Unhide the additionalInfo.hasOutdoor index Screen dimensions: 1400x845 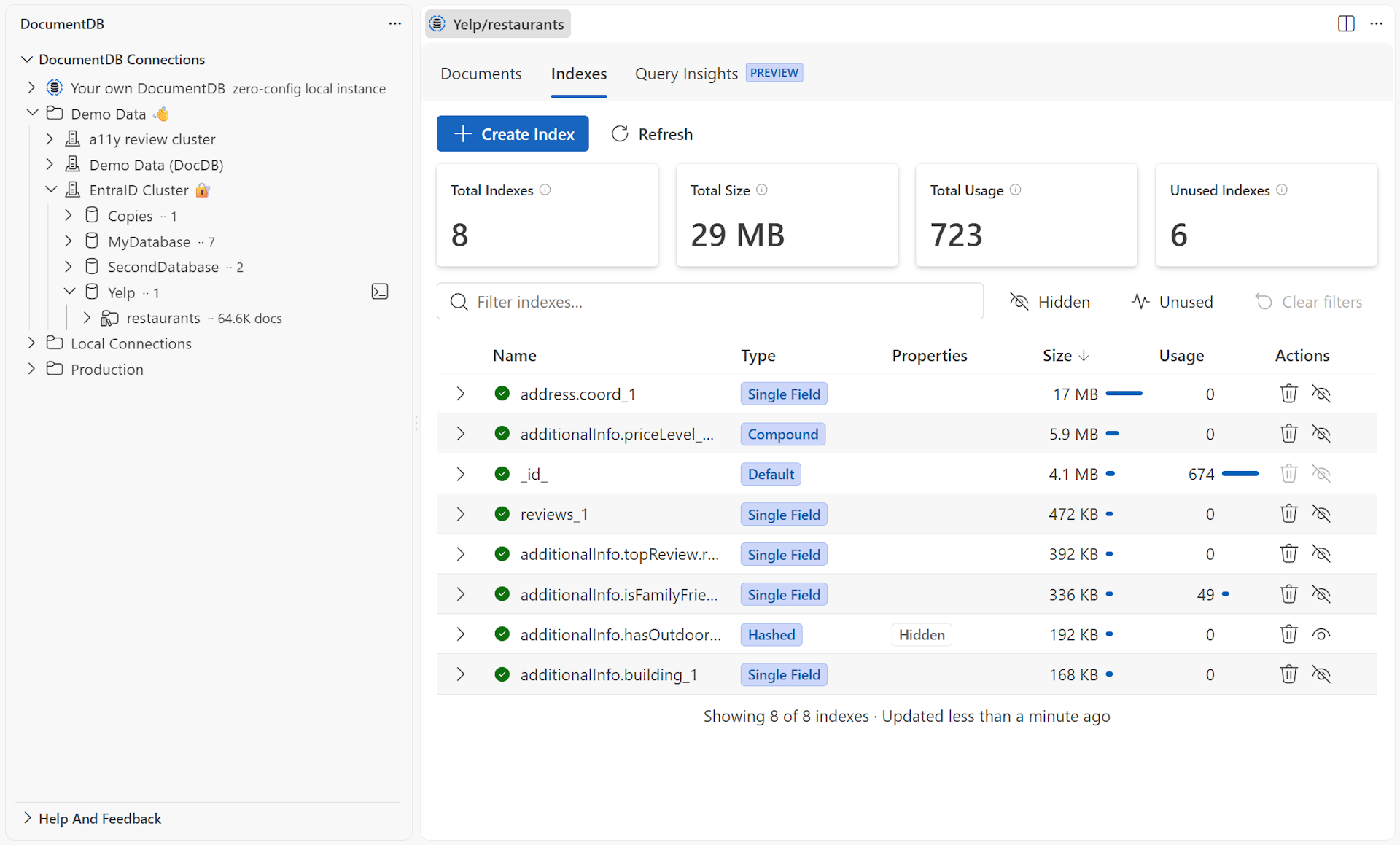point(1321,634)
